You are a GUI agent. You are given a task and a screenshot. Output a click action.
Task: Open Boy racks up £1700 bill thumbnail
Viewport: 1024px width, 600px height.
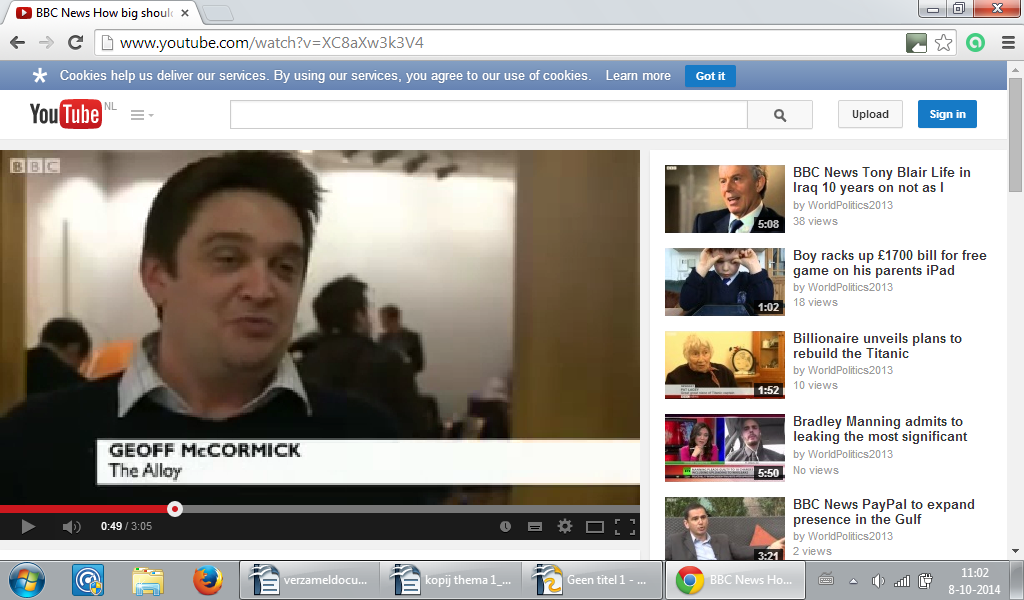(x=724, y=281)
